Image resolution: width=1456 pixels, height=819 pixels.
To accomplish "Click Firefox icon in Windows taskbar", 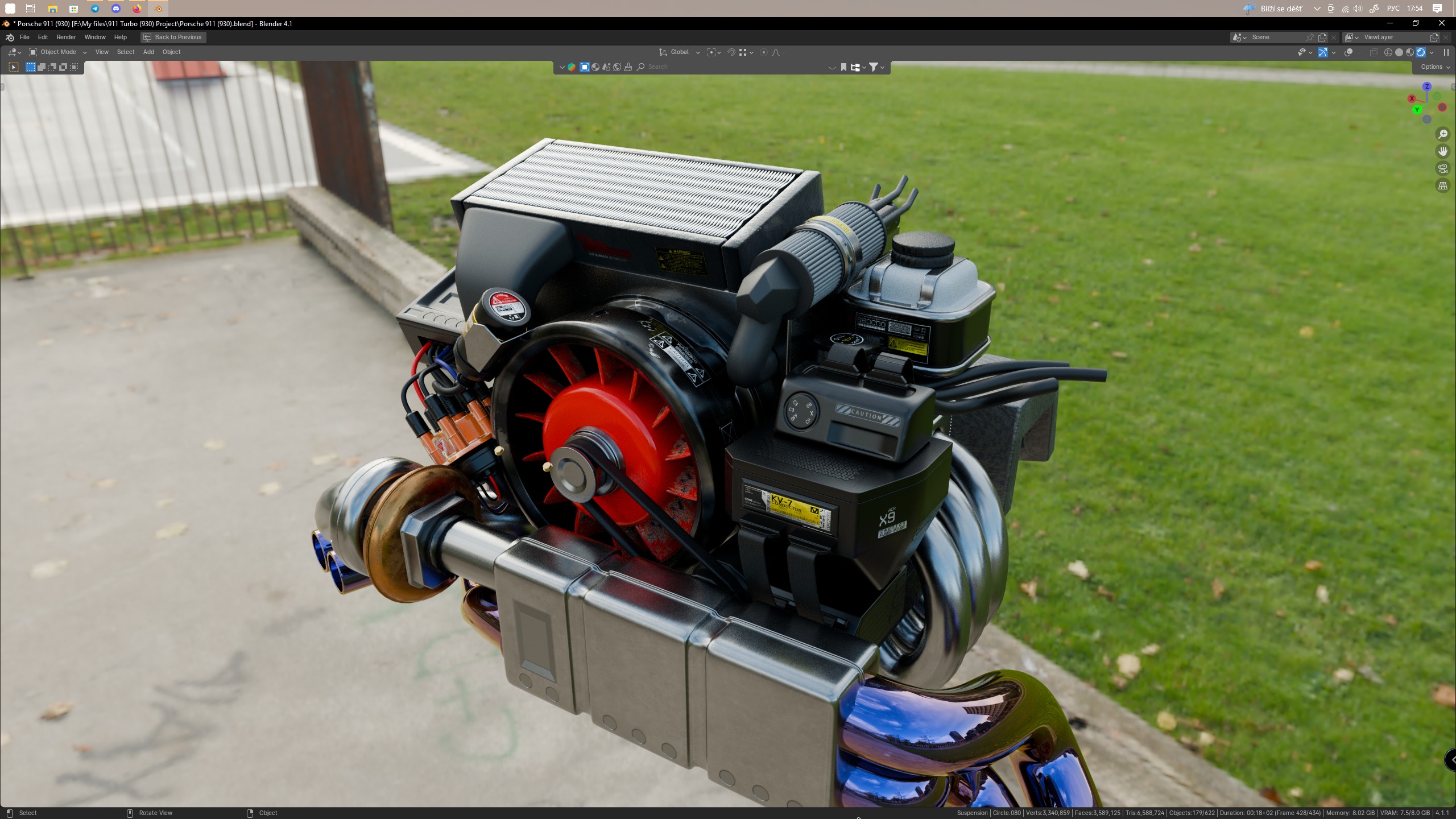I will [x=137, y=9].
